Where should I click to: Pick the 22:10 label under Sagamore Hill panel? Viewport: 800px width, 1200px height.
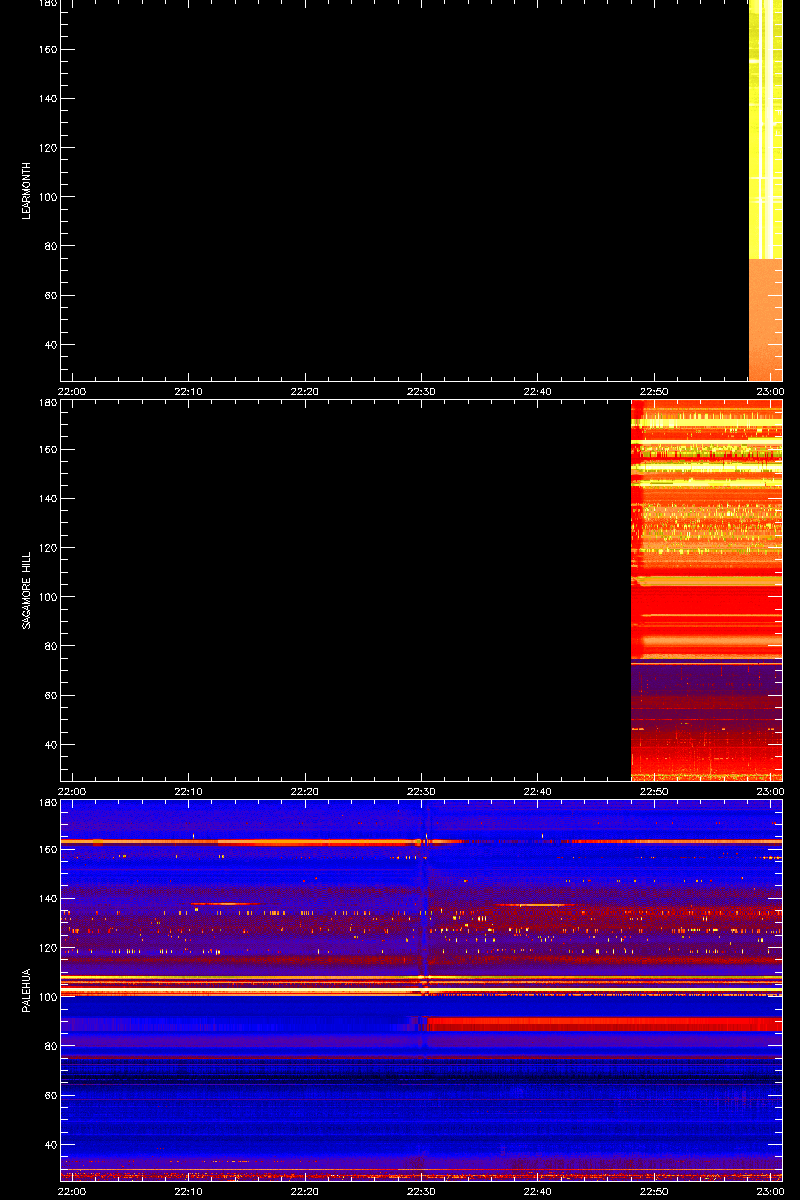point(188,790)
